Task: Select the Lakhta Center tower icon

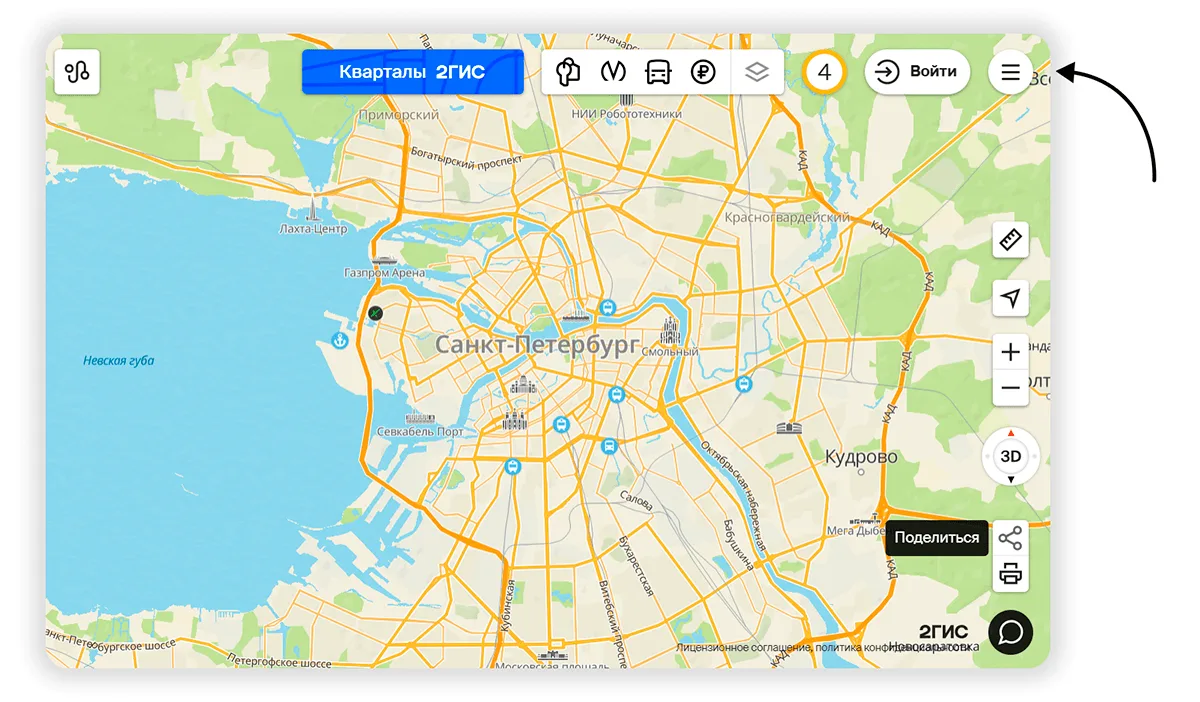Action: pos(313,209)
